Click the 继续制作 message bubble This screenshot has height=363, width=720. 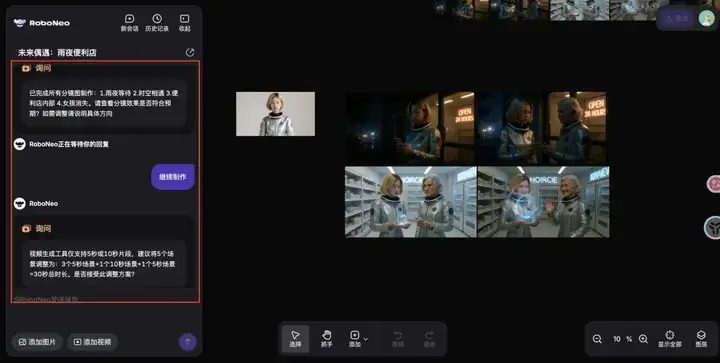[173, 177]
